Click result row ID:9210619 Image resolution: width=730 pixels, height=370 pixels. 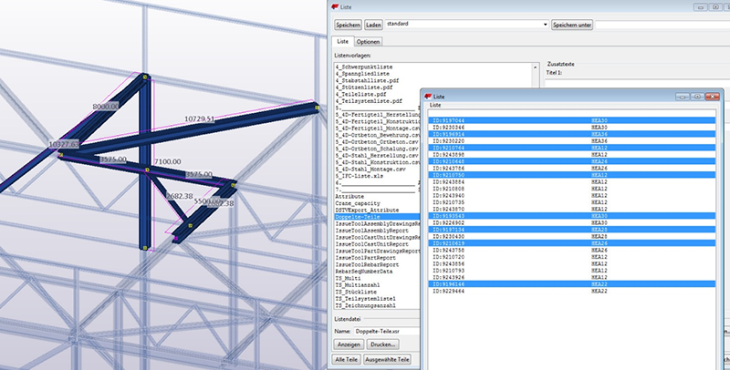572,243
